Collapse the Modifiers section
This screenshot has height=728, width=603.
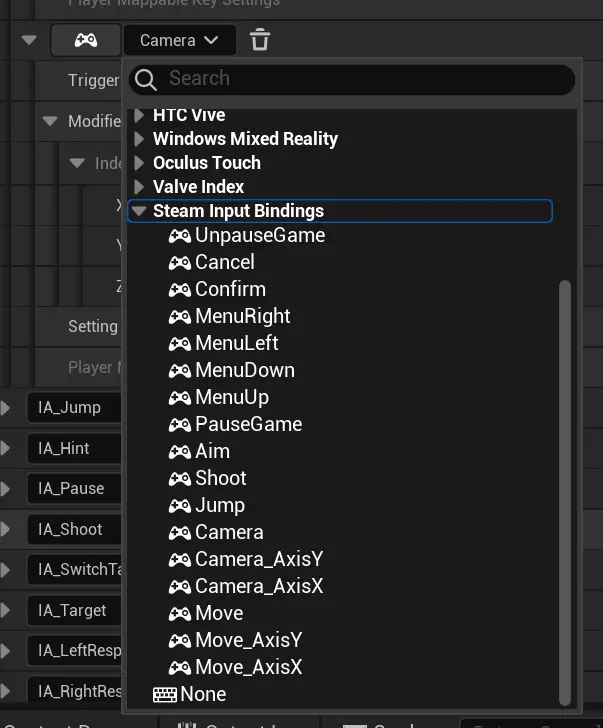pyautogui.click(x=50, y=121)
